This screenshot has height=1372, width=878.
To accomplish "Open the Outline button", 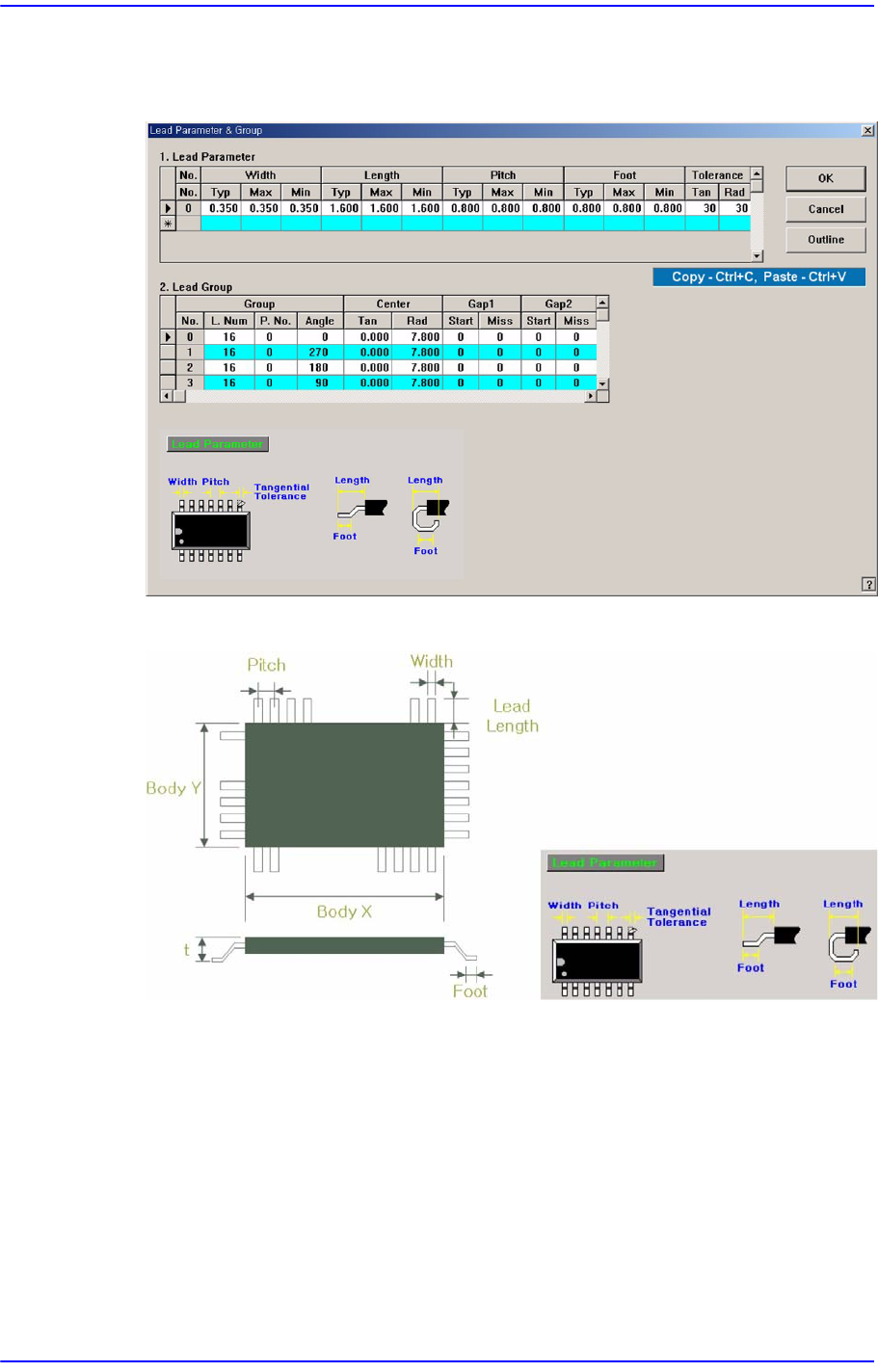I will pyautogui.click(x=825, y=240).
